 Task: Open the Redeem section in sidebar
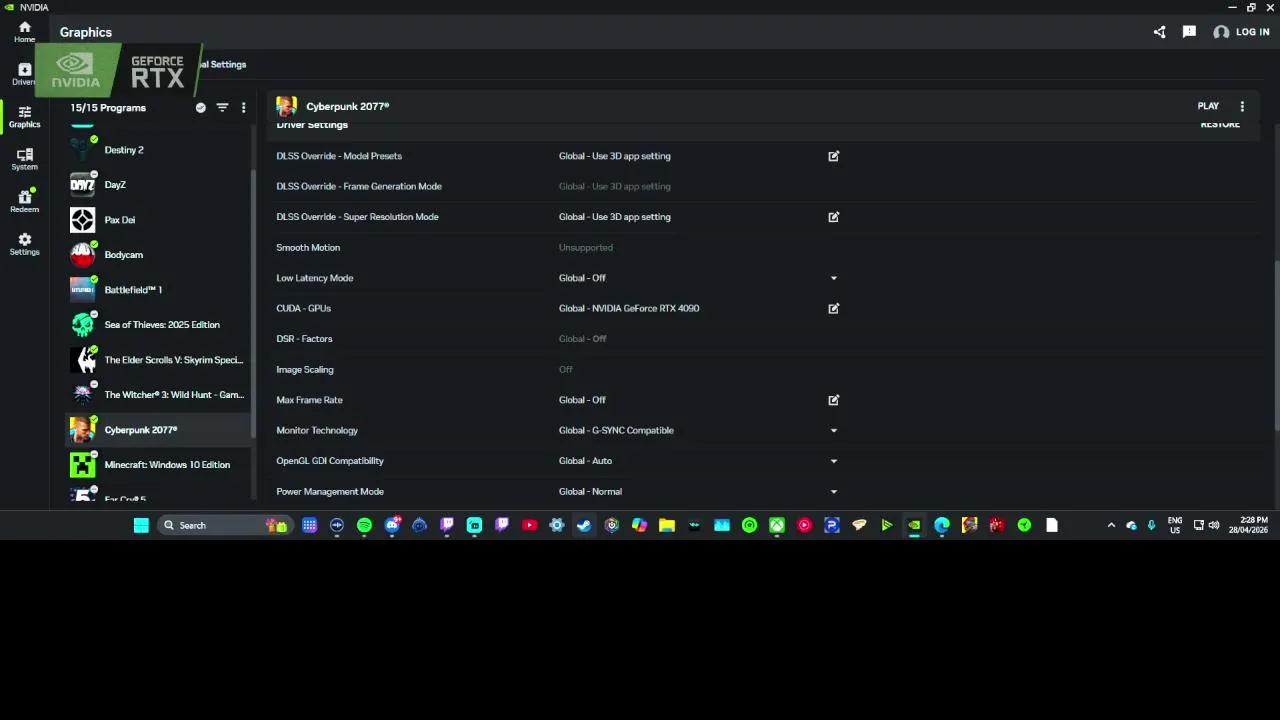coord(24,201)
